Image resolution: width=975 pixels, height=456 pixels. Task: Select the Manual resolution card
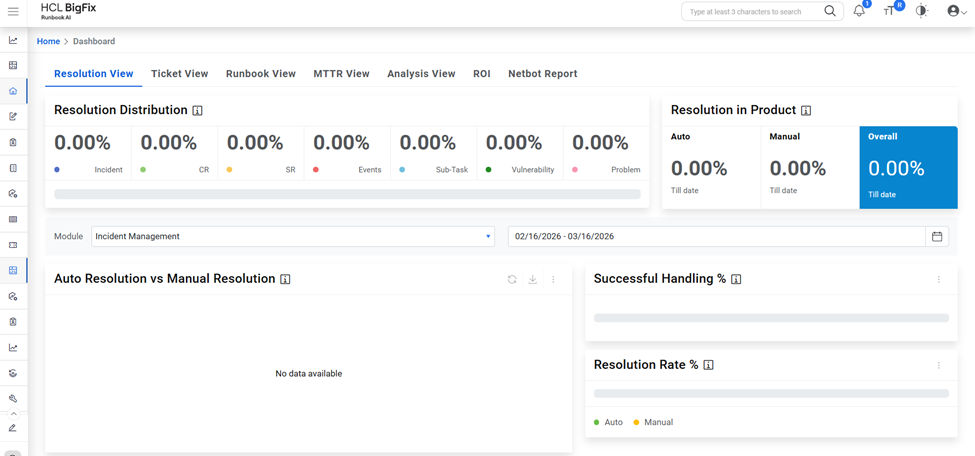point(810,167)
